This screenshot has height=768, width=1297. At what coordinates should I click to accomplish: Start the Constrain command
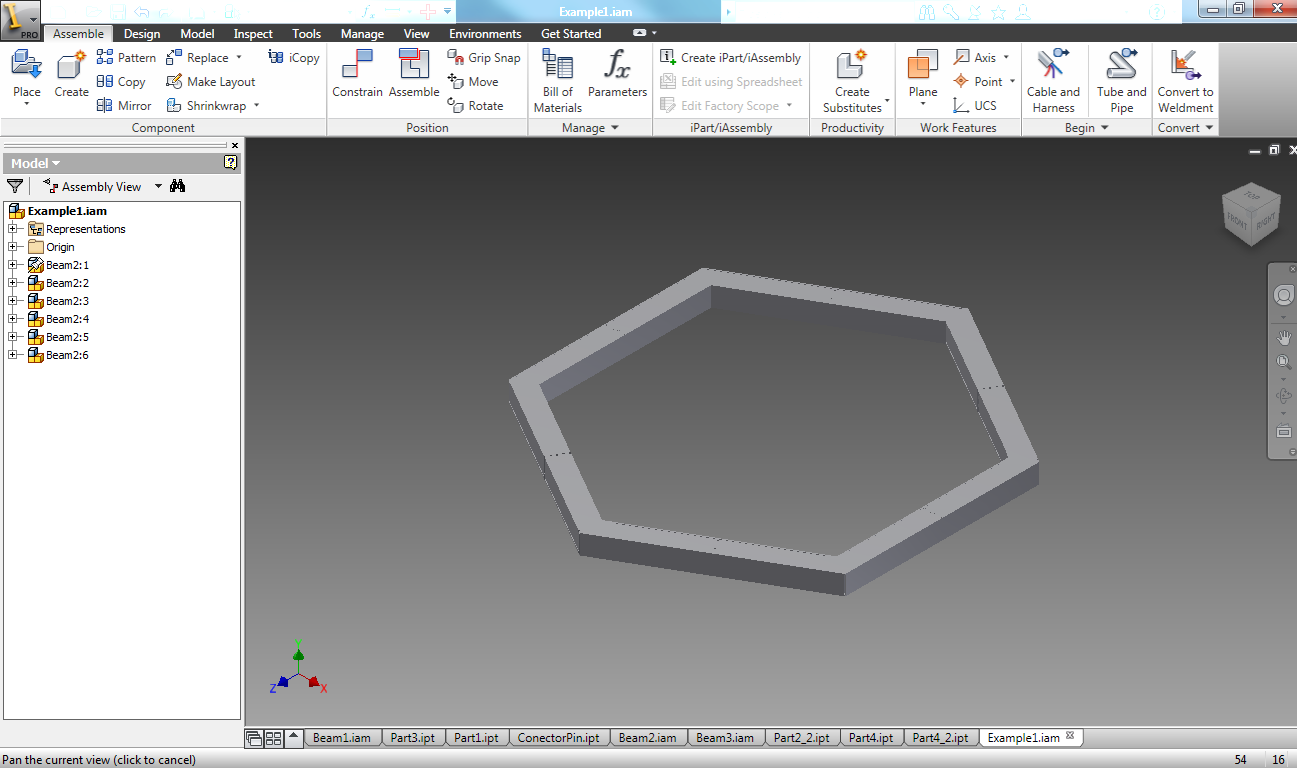click(357, 75)
